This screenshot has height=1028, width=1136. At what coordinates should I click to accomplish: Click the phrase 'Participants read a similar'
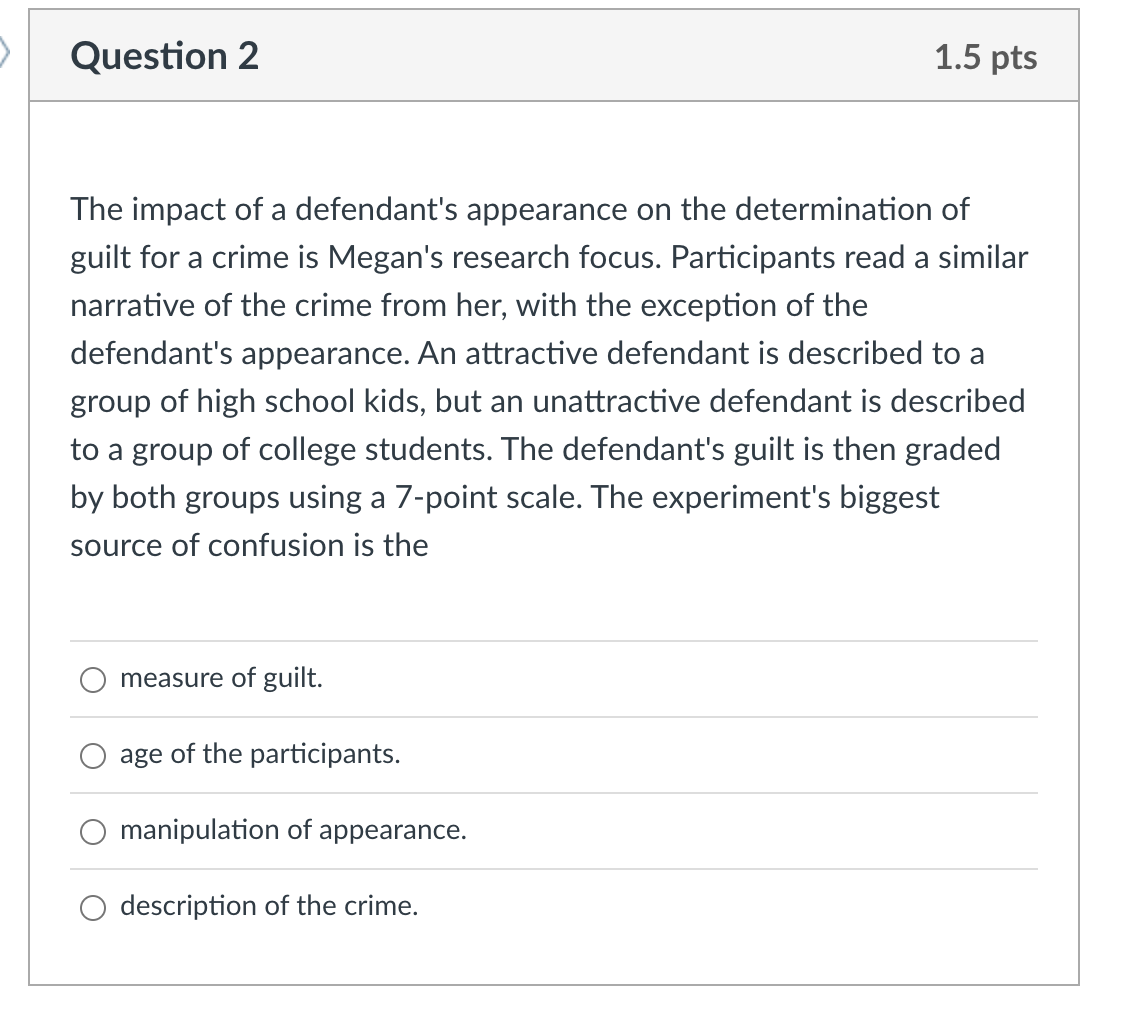[x=849, y=258]
